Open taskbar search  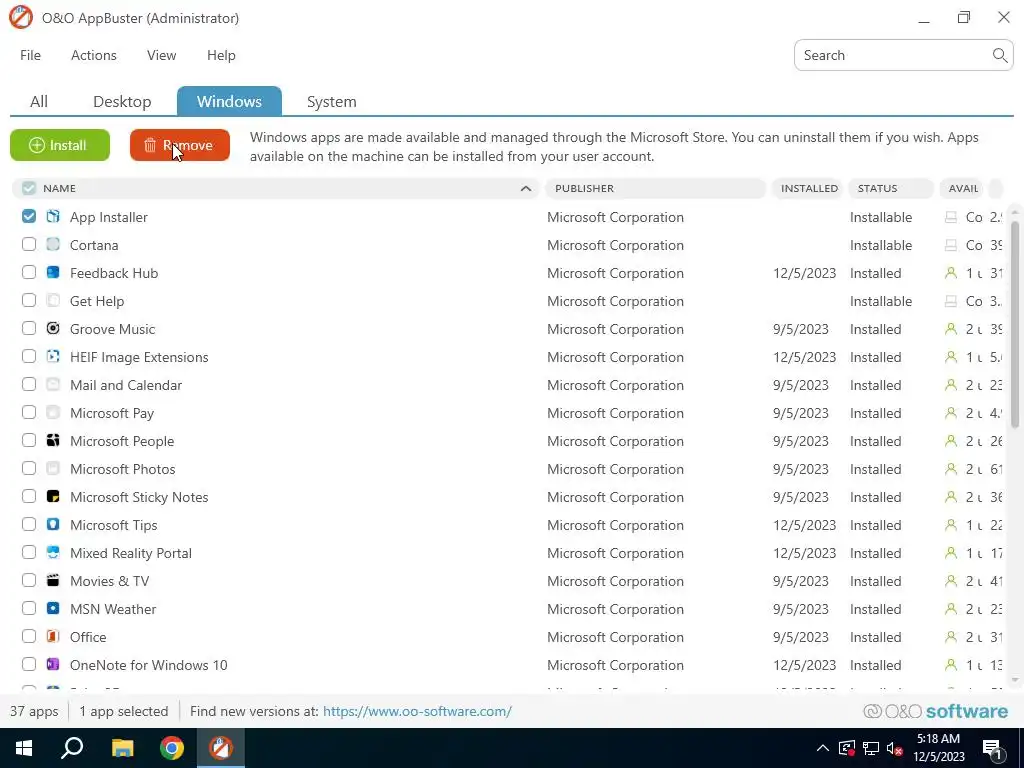[72, 748]
